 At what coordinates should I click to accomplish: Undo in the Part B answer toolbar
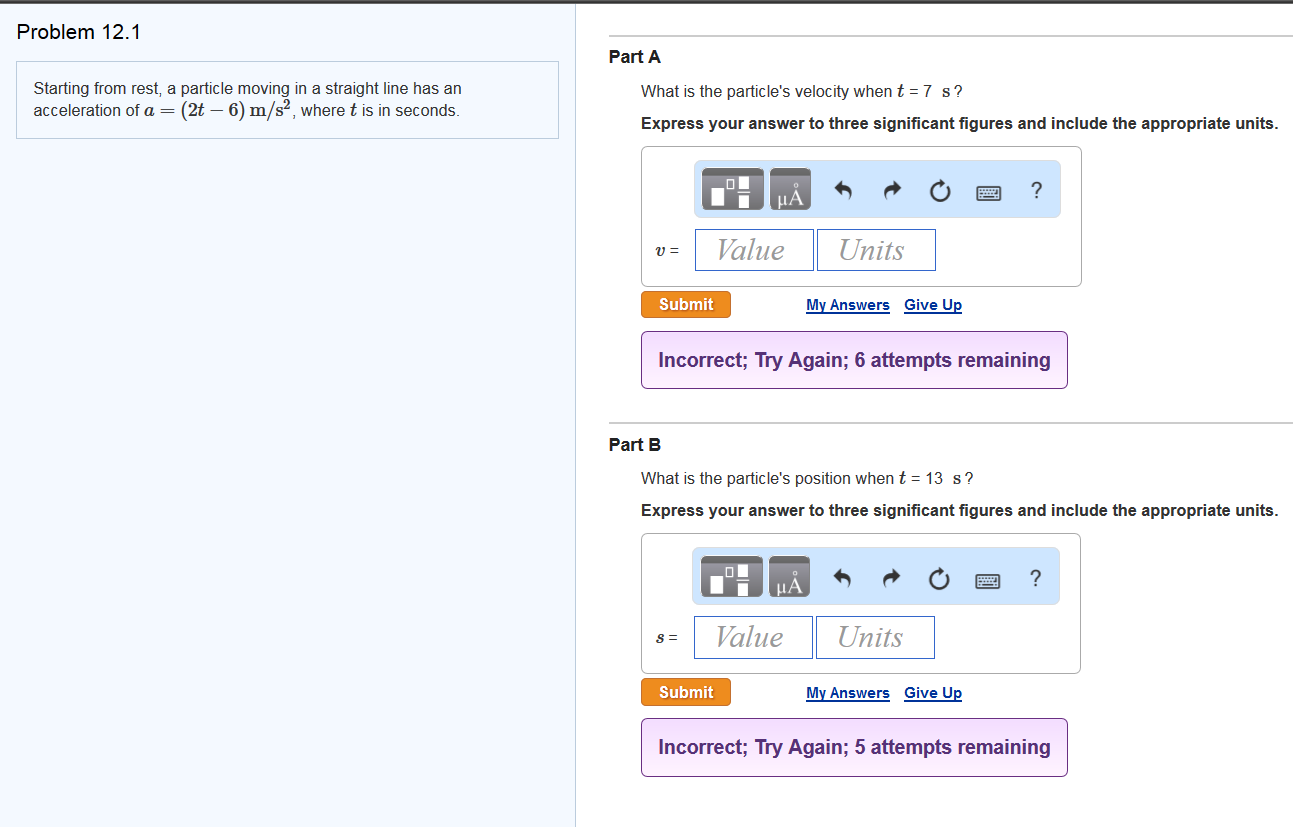[x=843, y=577]
